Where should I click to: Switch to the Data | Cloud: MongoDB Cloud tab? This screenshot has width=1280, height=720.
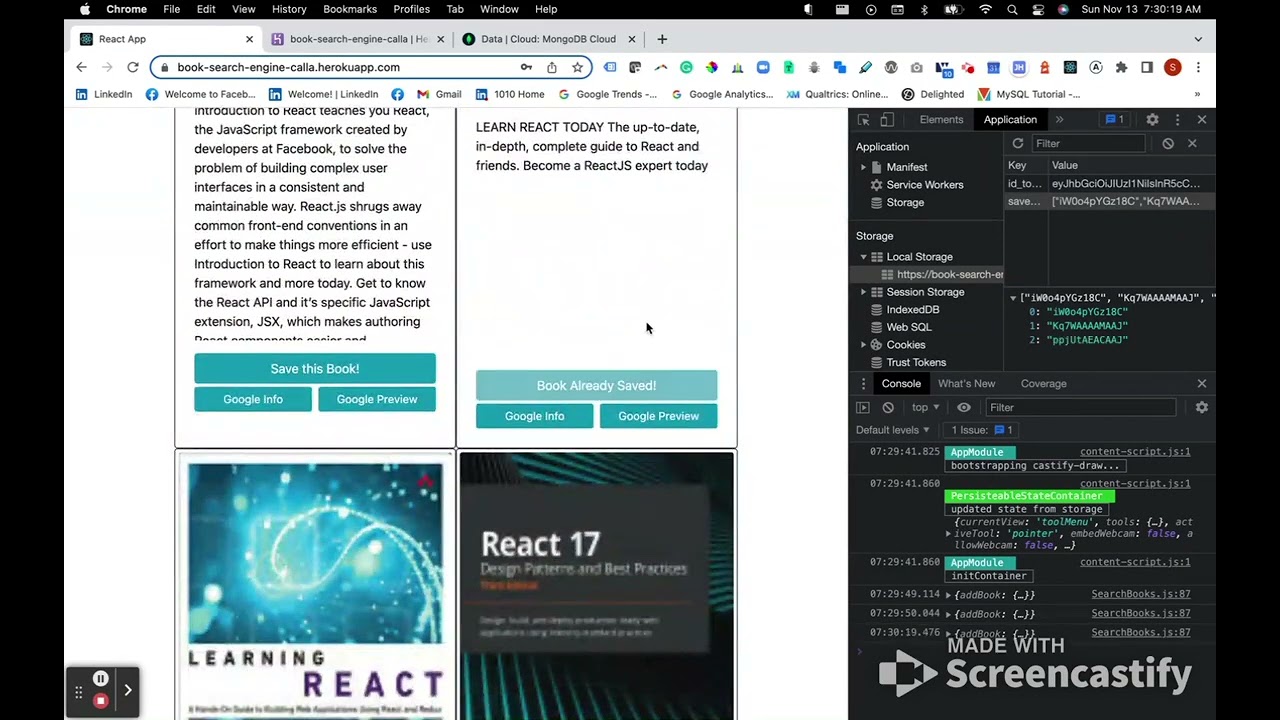(x=548, y=39)
